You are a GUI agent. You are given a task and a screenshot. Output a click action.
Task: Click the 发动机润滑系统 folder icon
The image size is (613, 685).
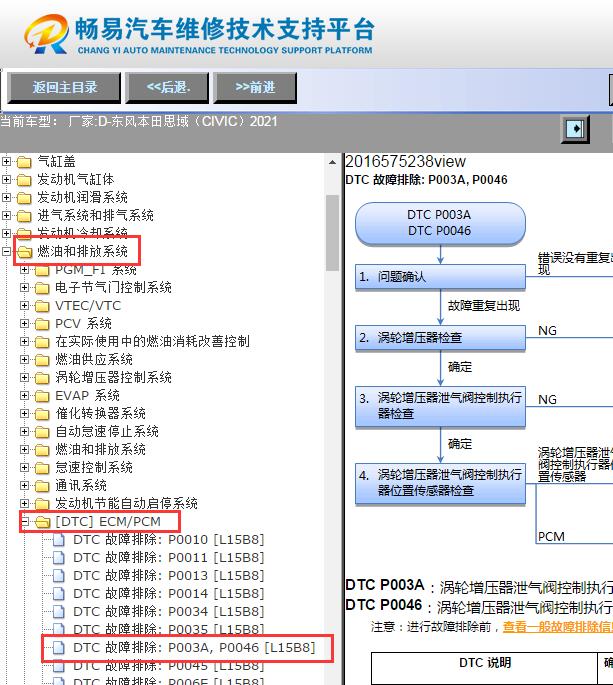pos(24,198)
